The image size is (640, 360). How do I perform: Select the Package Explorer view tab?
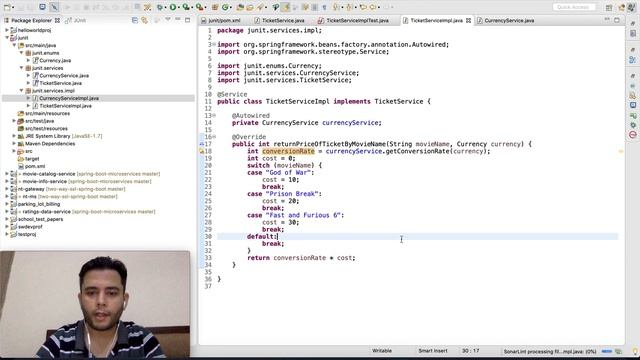tap(32, 20)
